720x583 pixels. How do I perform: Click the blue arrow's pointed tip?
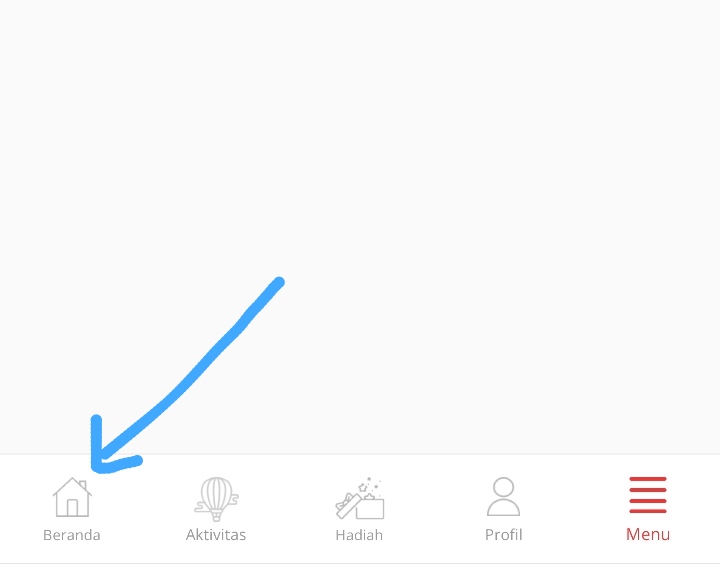(96, 466)
